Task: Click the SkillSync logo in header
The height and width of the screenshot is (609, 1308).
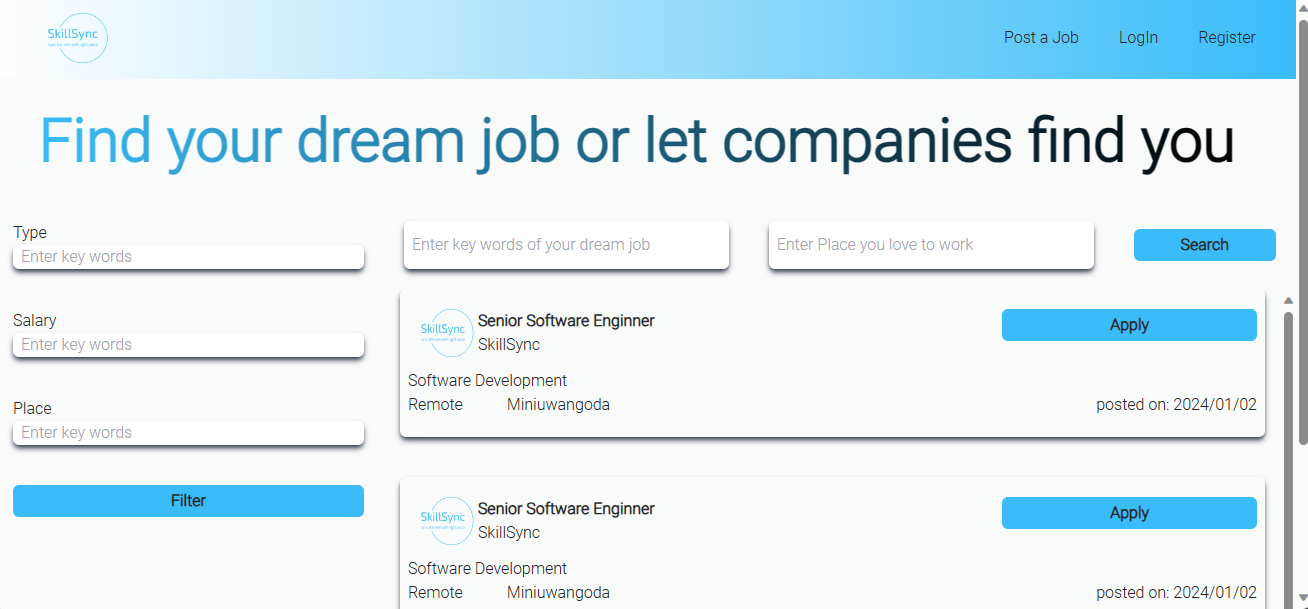Action: pyautogui.click(x=78, y=38)
